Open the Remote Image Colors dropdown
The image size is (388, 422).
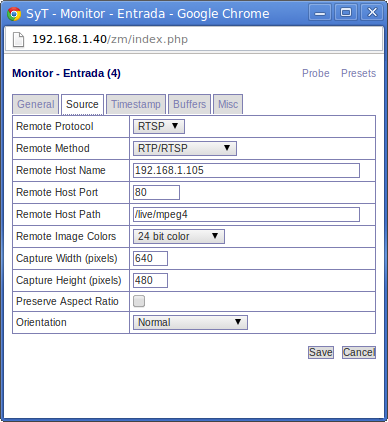click(x=179, y=236)
